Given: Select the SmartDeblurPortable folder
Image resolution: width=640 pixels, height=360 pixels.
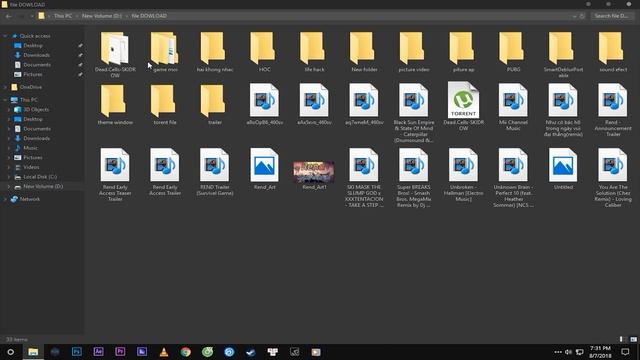Looking at the screenshot, I should 563,54.
